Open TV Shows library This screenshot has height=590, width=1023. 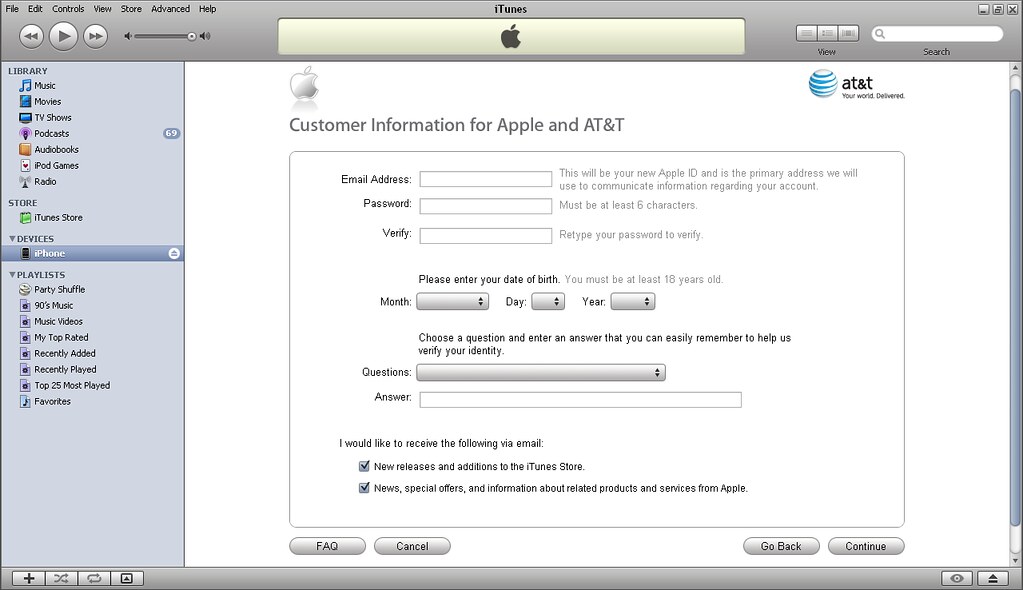(x=52, y=117)
